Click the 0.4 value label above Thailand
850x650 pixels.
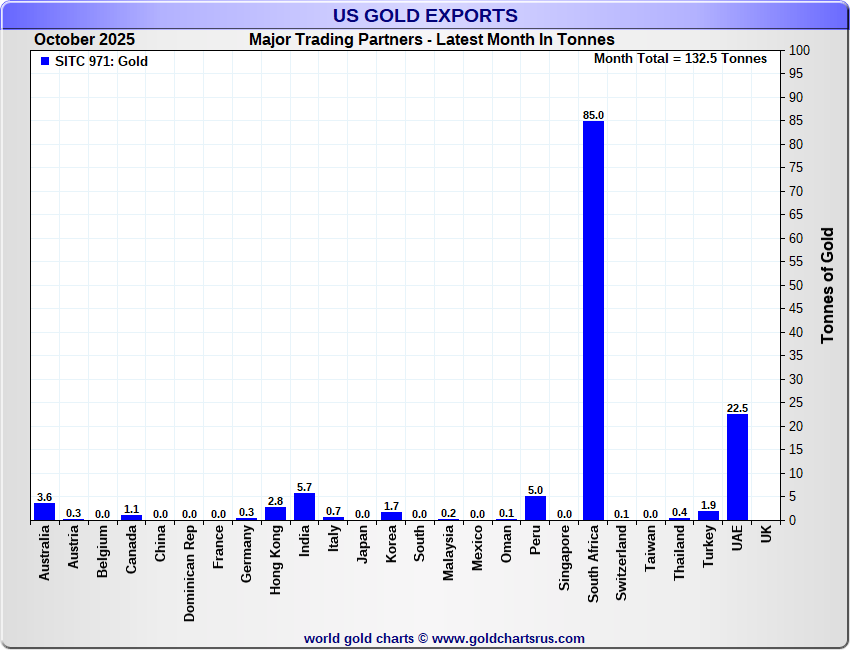pos(679,512)
